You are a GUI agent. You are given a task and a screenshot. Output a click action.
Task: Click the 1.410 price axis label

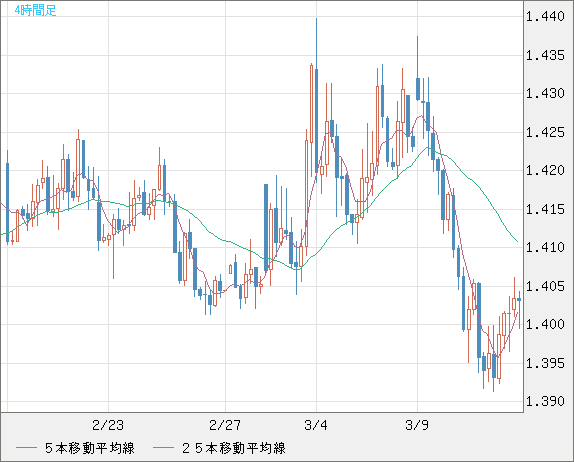coord(545,247)
